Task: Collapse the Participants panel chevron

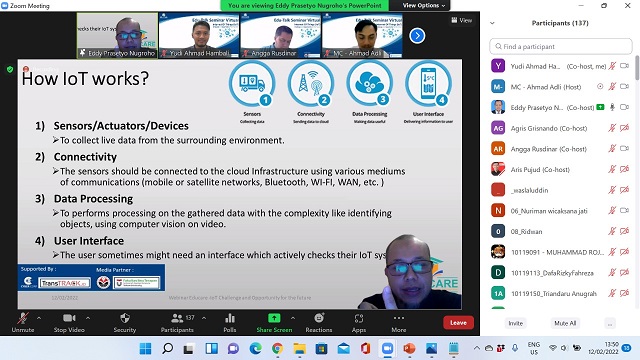Action: [x=492, y=23]
